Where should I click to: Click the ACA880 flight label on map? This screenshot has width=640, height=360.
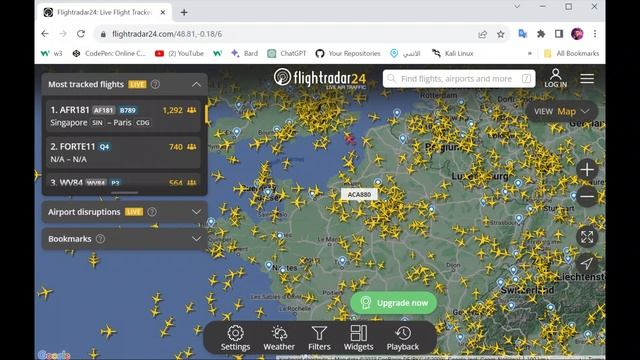click(359, 194)
